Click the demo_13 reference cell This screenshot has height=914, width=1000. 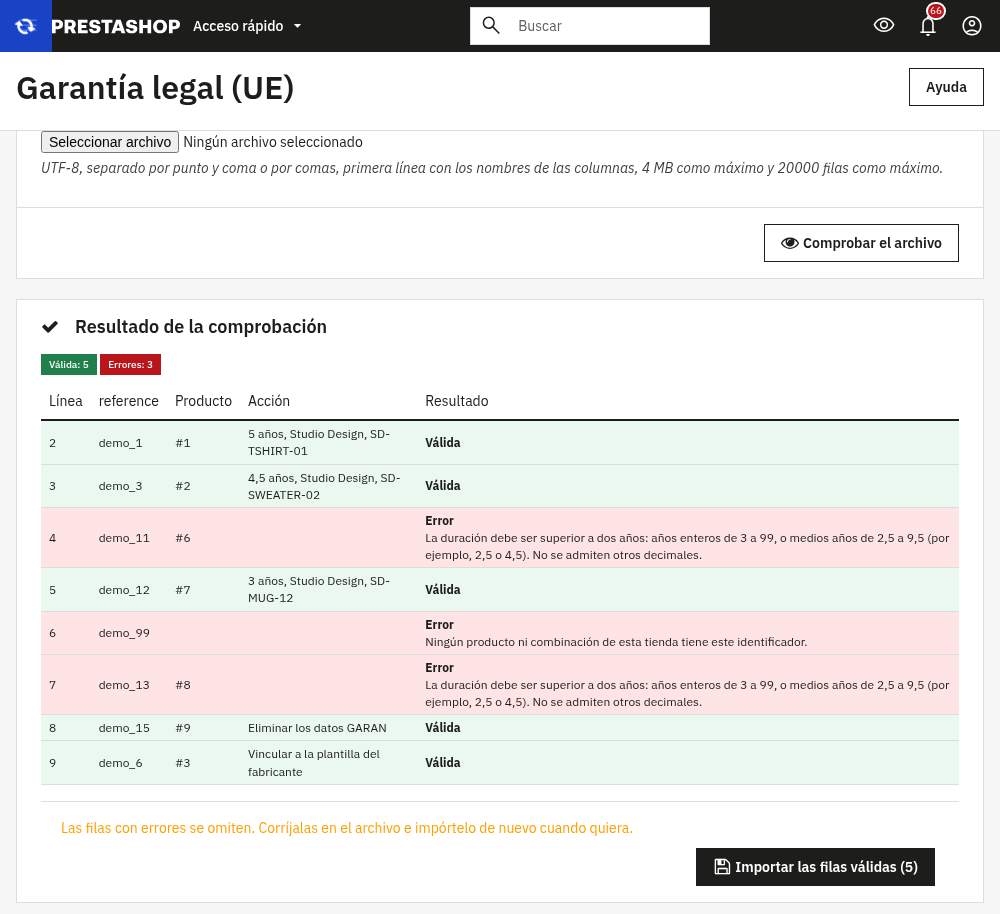pyautogui.click(x=124, y=685)
